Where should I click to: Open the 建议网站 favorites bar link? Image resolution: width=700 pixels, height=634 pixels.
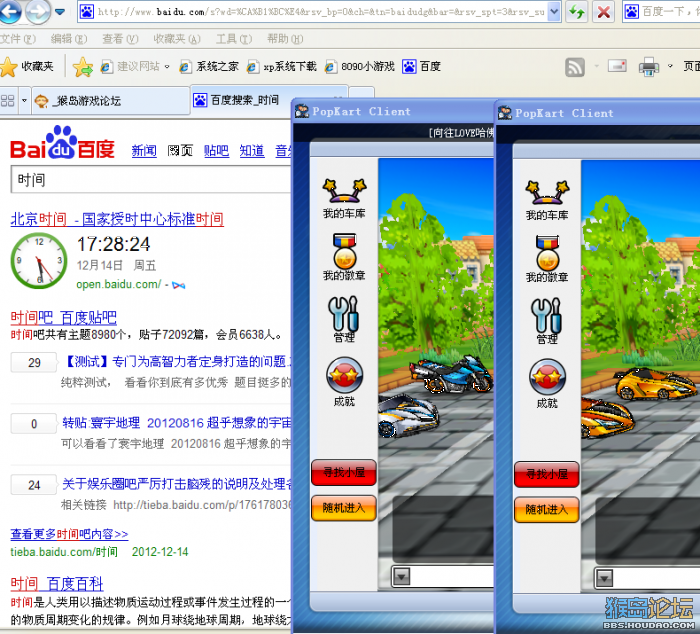pos(130,67)
